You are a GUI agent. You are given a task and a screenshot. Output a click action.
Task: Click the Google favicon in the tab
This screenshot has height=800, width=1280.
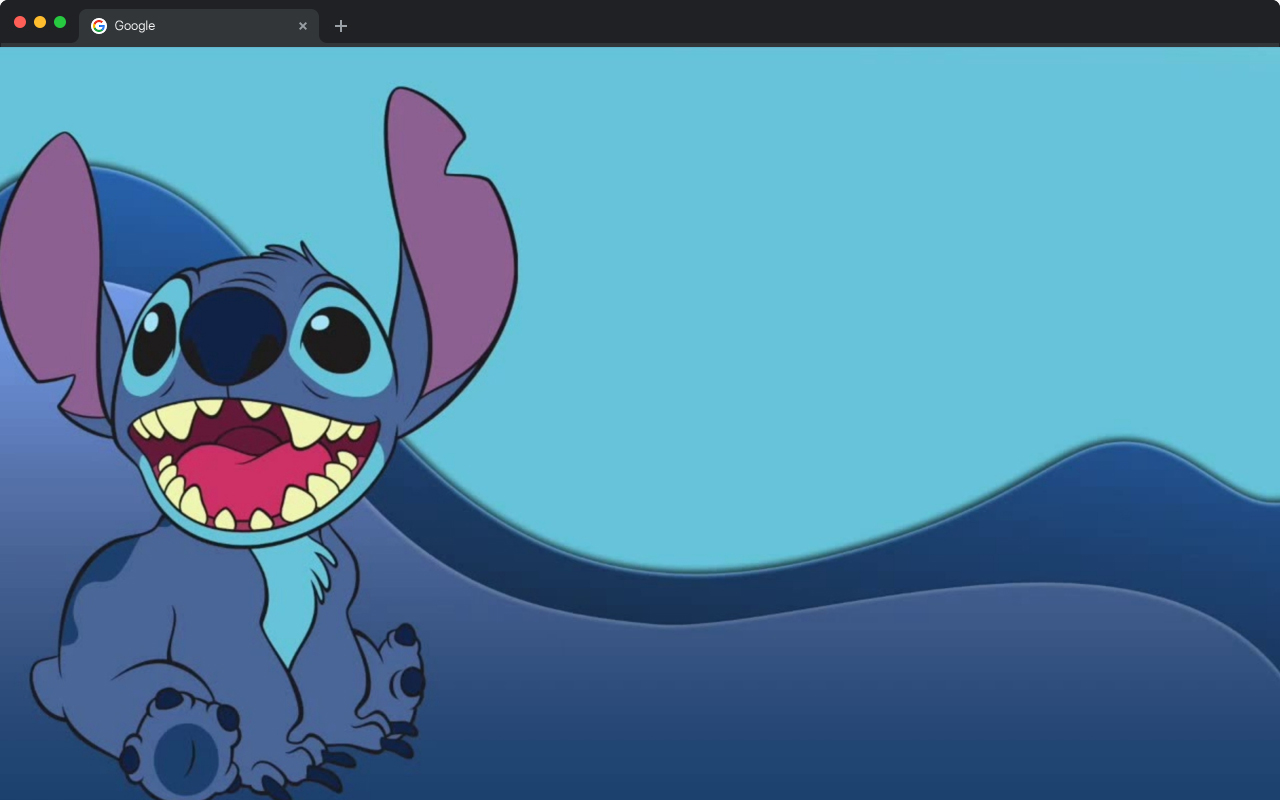click(99, 26)
